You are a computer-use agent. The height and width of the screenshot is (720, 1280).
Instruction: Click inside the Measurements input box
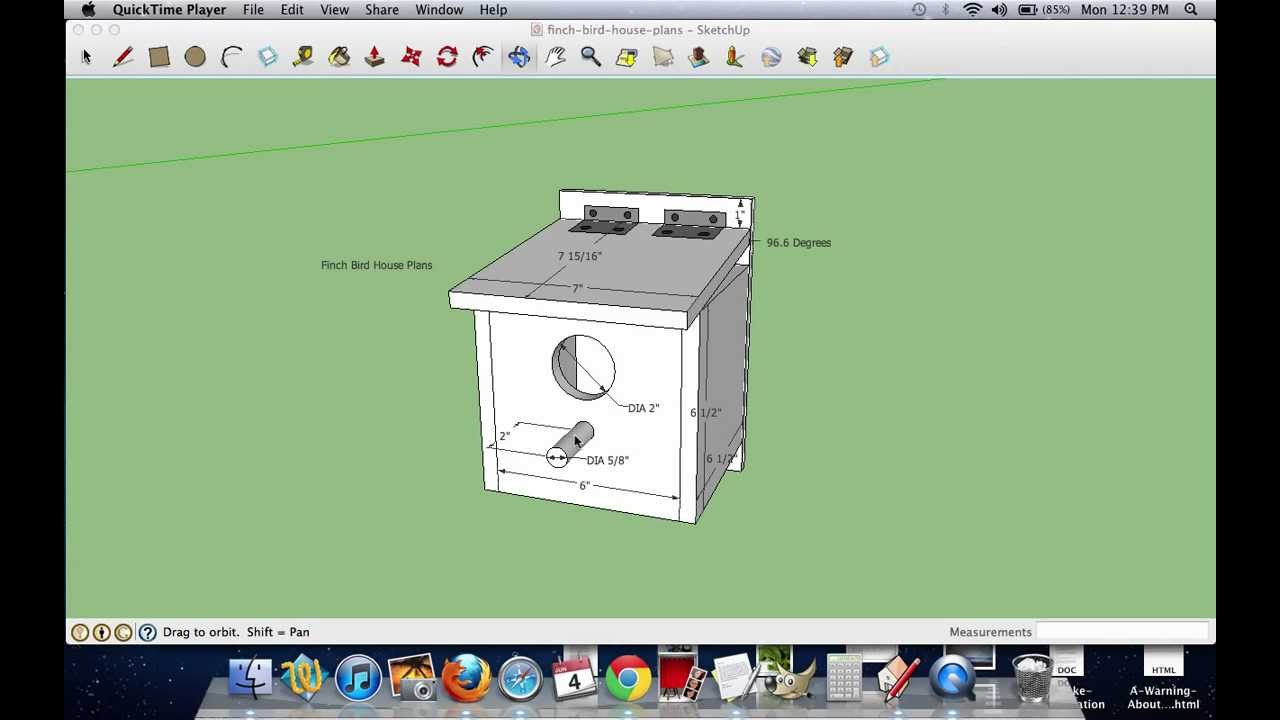[x=1120, y=632]
